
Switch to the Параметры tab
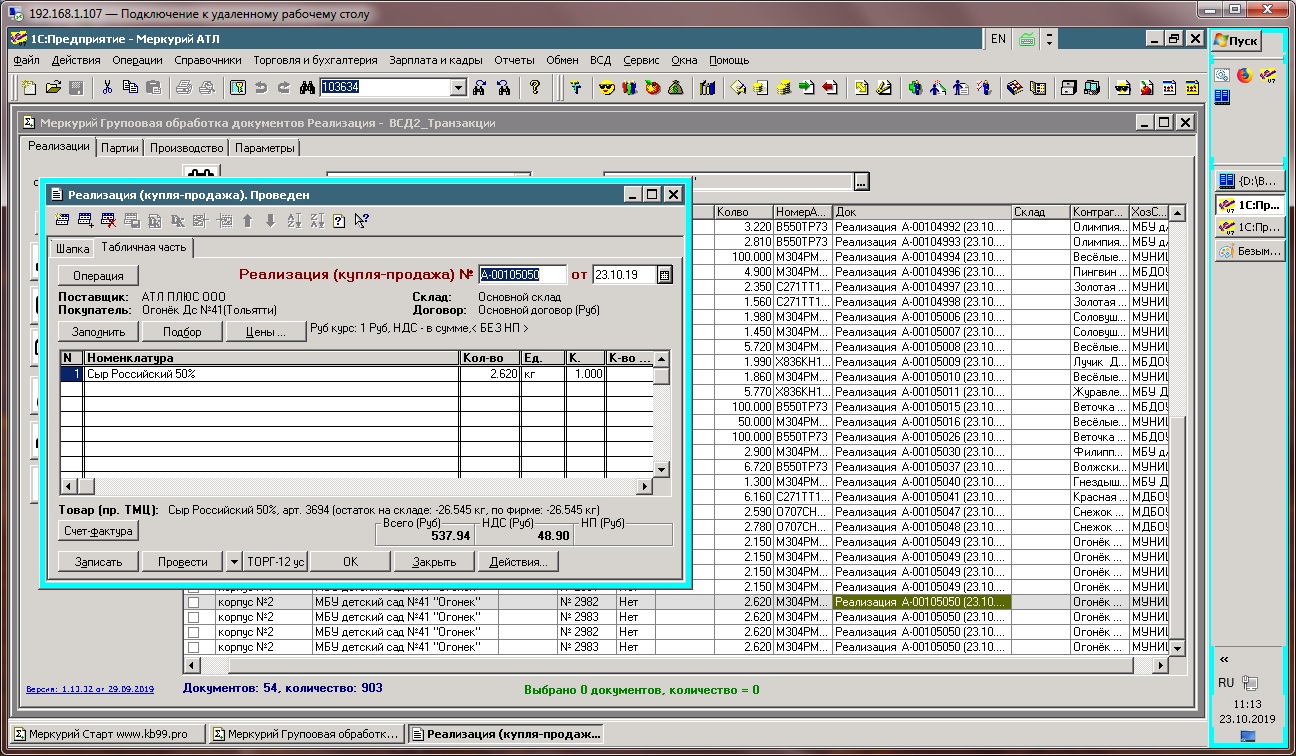click(x=265, y=148)
